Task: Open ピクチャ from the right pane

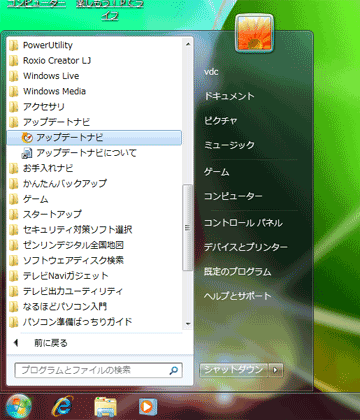Action: 220,120
